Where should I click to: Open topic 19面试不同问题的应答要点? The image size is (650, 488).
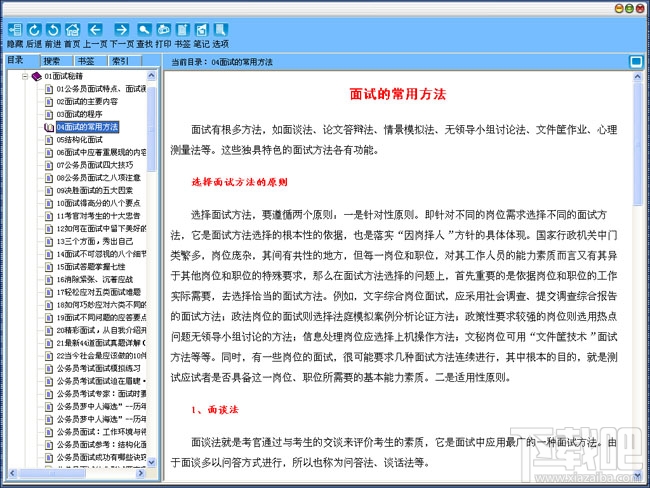coord(101,318)
